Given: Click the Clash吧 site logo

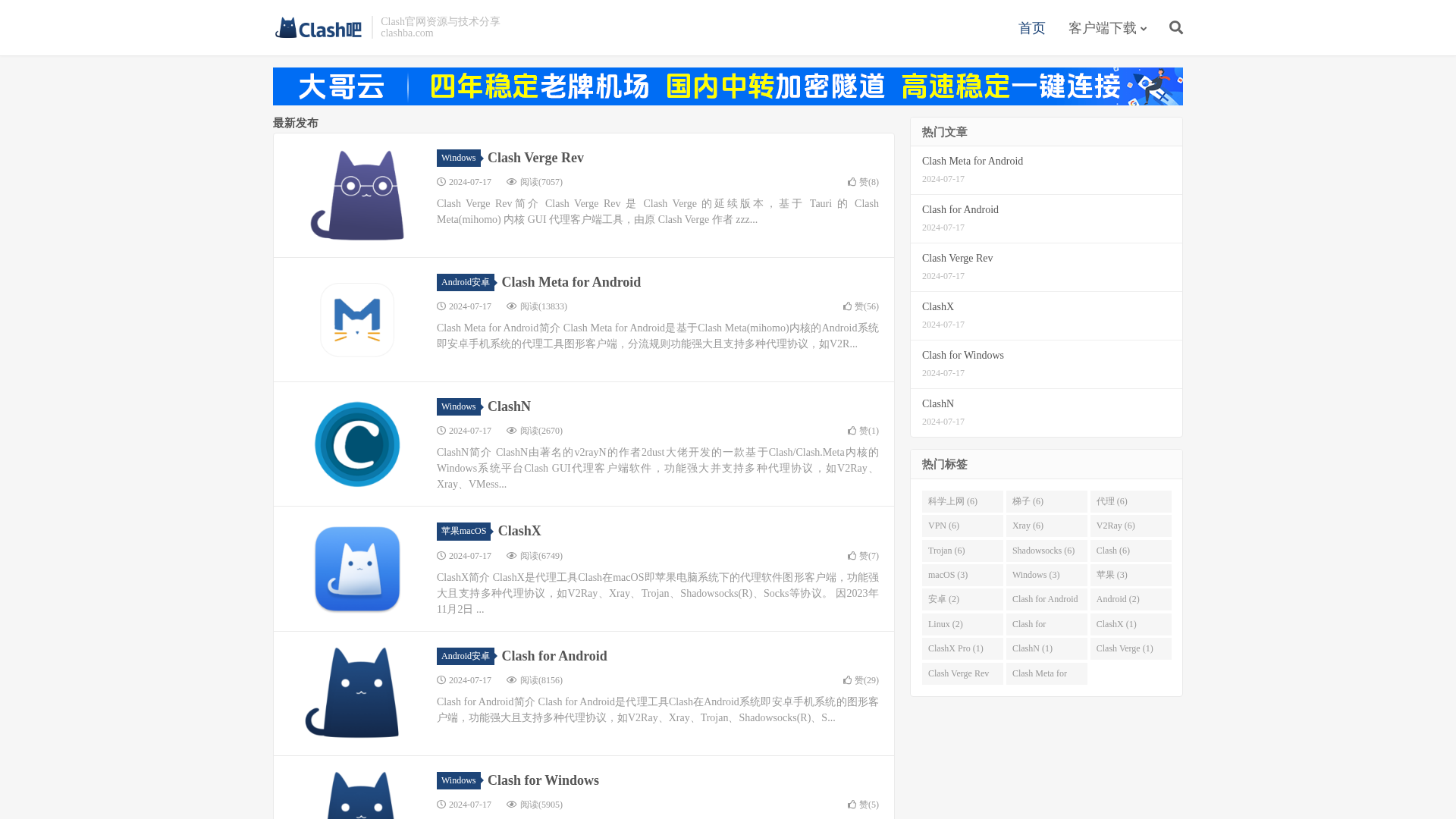Looking at the screenshot, I should coord(318,28).
